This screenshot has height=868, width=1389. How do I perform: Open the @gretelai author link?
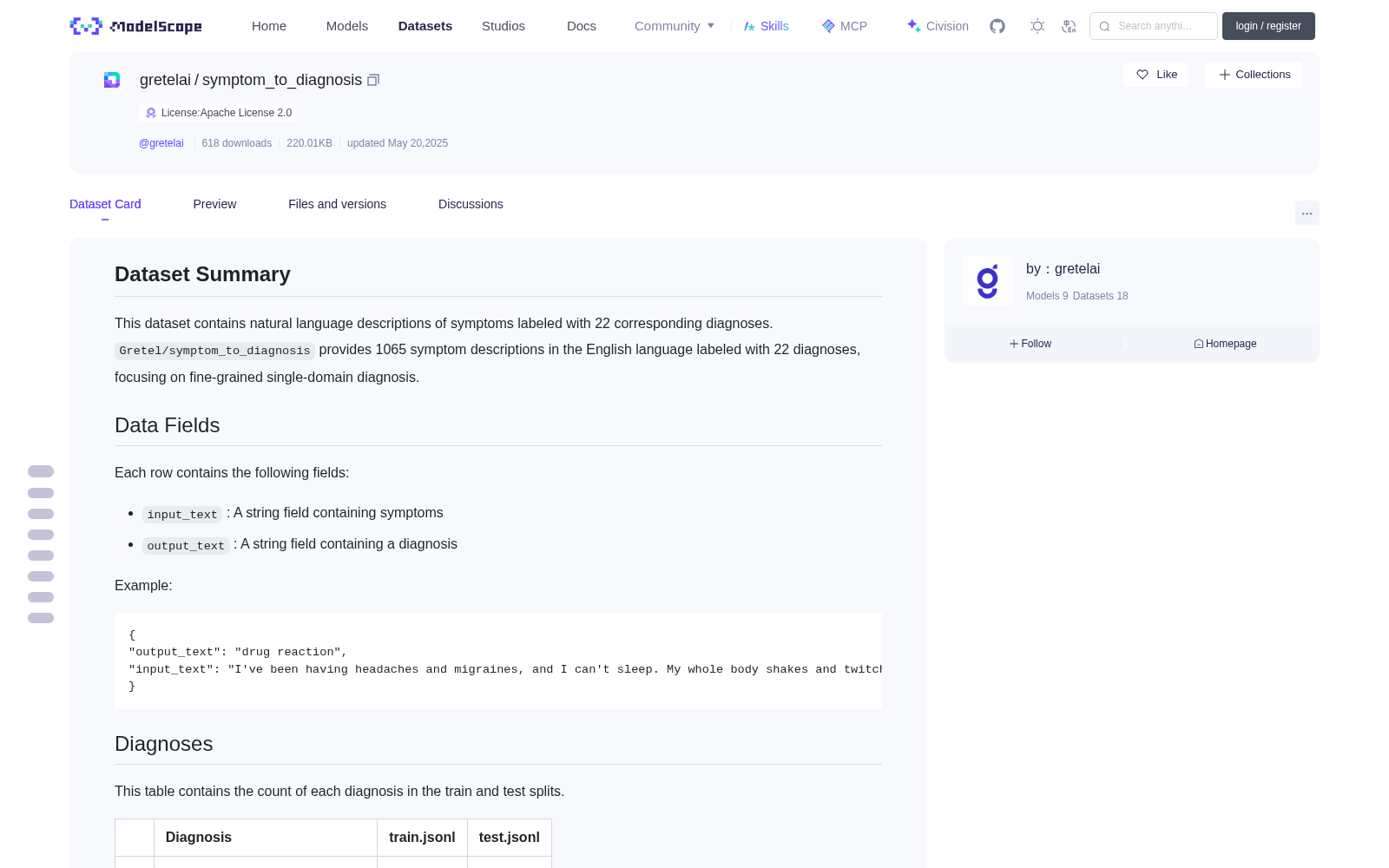click(161, 143)
